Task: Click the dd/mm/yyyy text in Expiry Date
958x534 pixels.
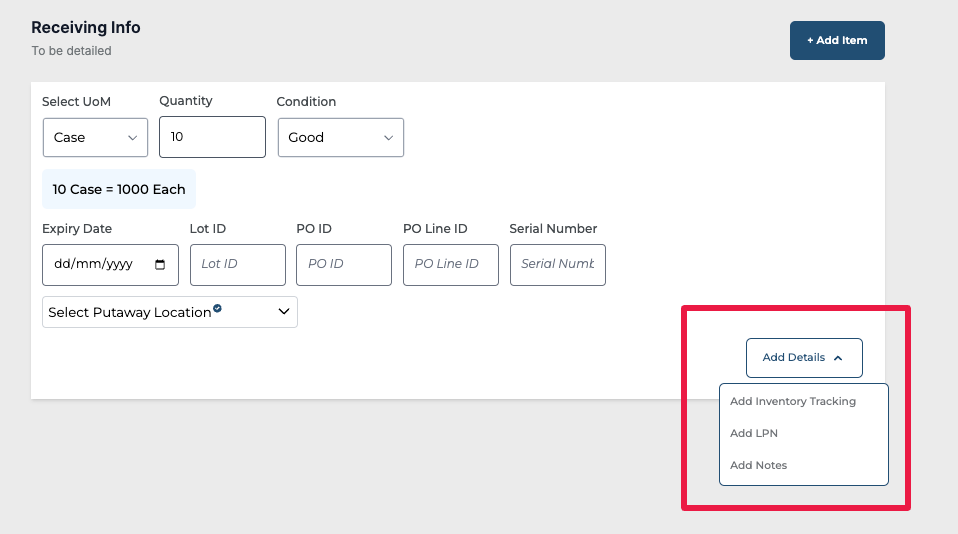Action: [93, 265]
